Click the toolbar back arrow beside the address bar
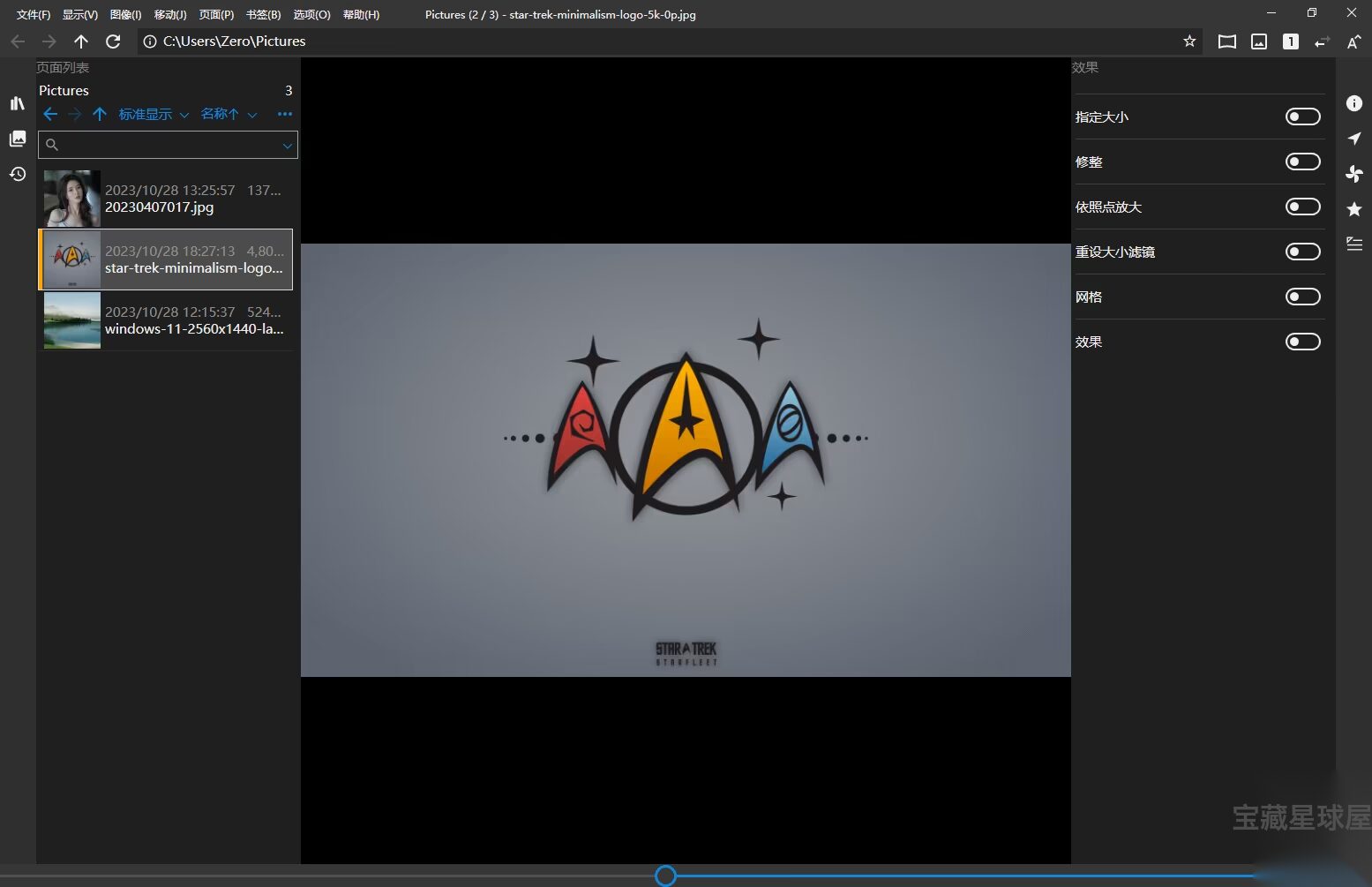The height and width of the screenshot is (887, 1372). click(x=18, y=41)
